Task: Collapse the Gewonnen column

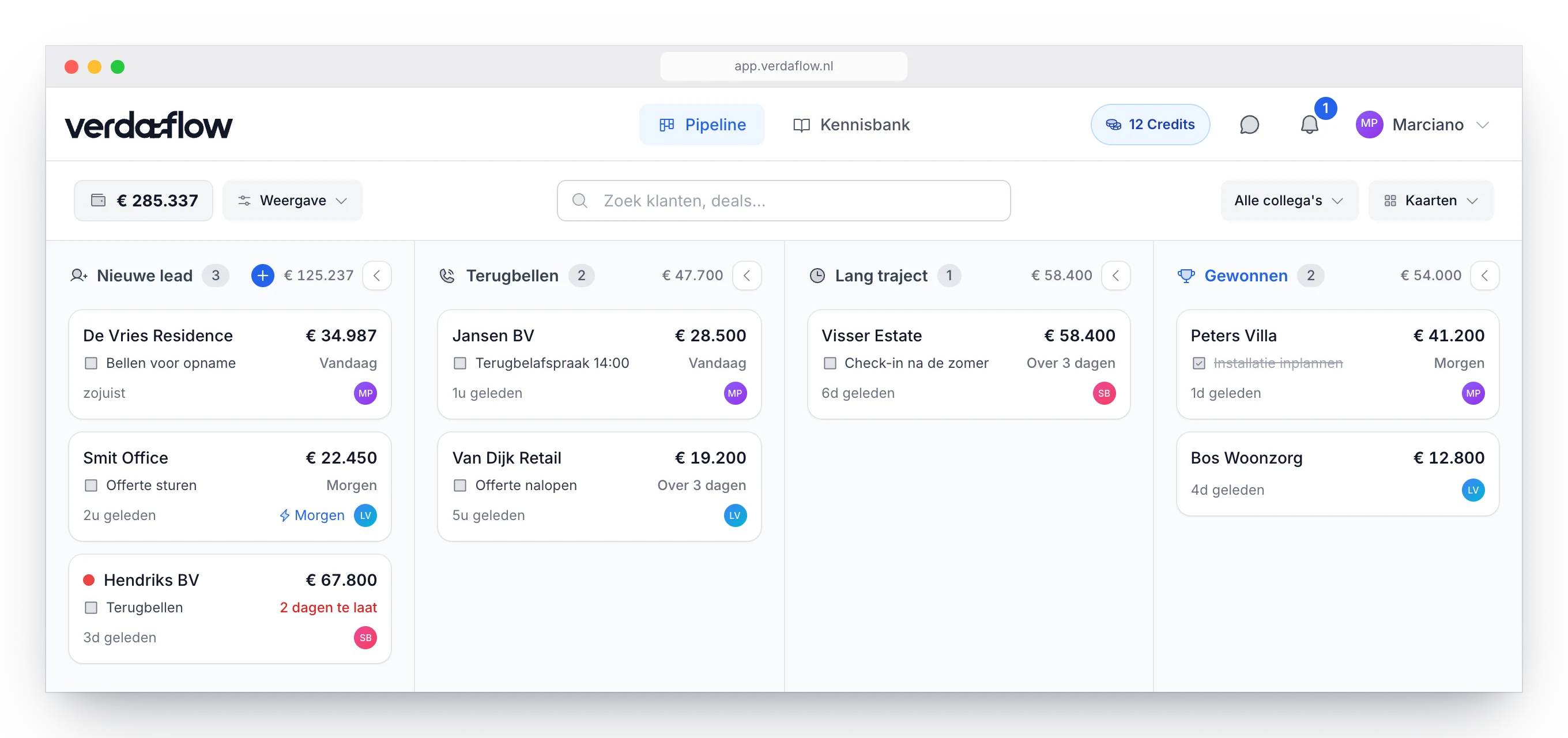Action: point(1484,276)
